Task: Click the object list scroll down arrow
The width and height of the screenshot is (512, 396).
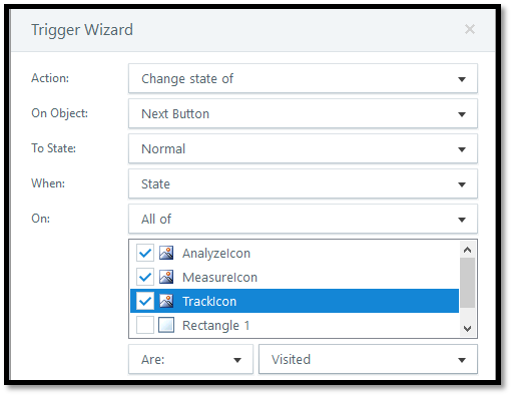Action: click(x=467, y=329)
